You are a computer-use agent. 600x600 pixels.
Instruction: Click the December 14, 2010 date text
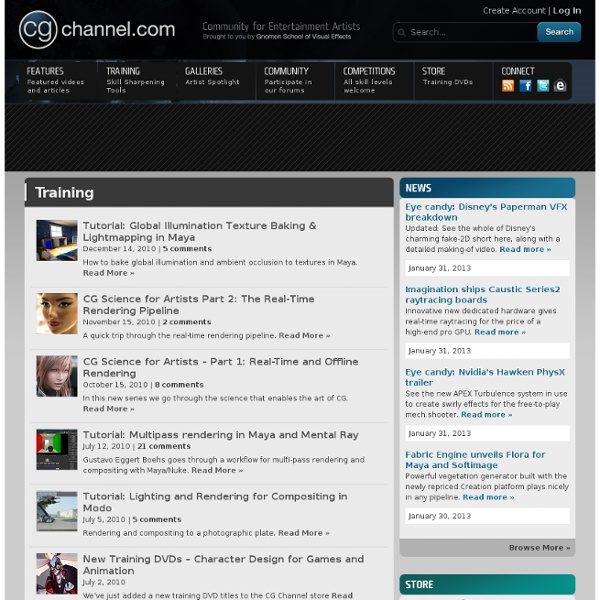[x=119, y=249]
